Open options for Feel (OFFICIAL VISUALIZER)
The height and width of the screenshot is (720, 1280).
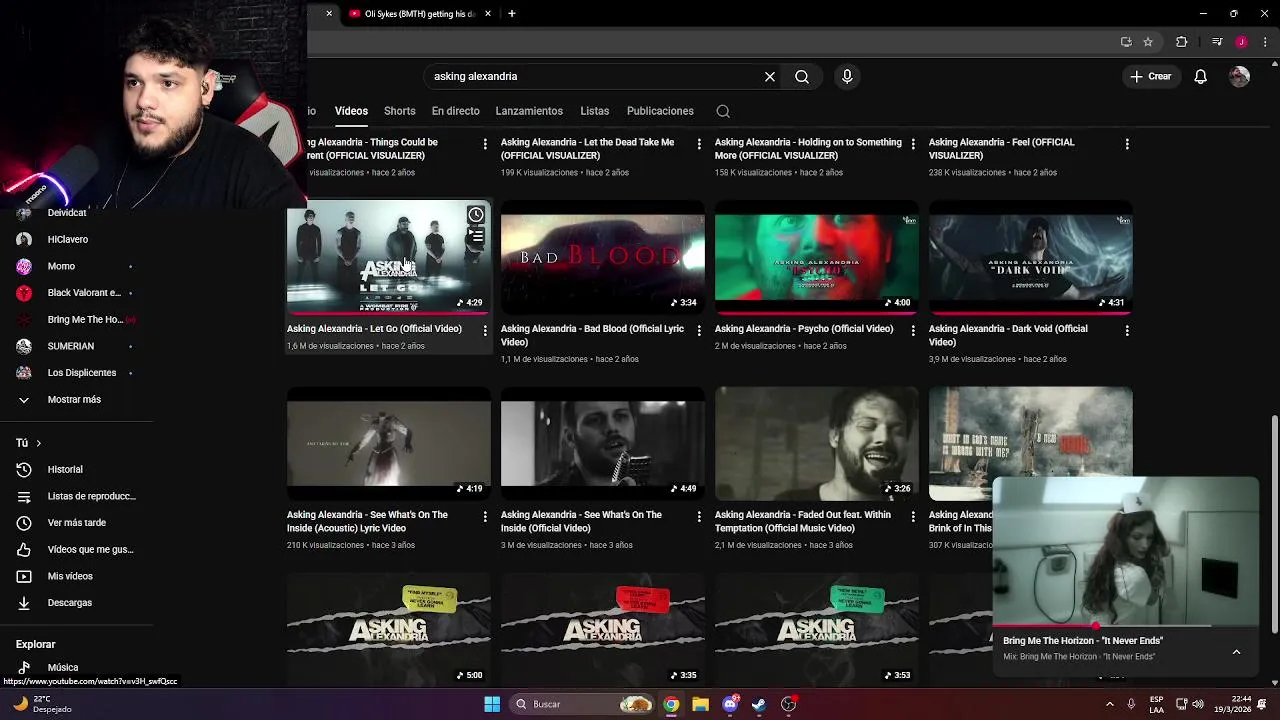pyautogui.click(x=1127, y=144)
